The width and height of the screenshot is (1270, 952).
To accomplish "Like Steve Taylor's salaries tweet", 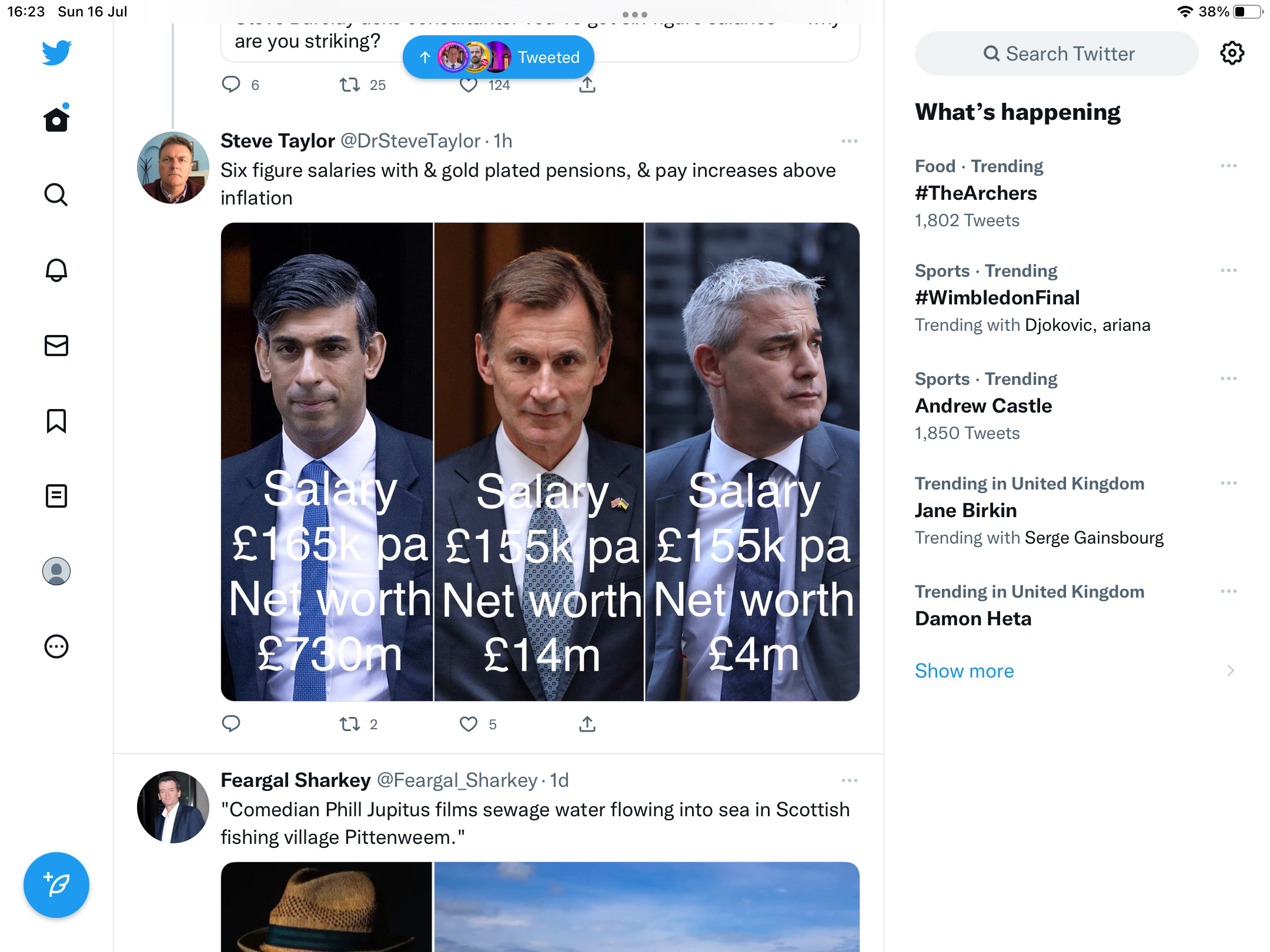I will tap(469, 724).
